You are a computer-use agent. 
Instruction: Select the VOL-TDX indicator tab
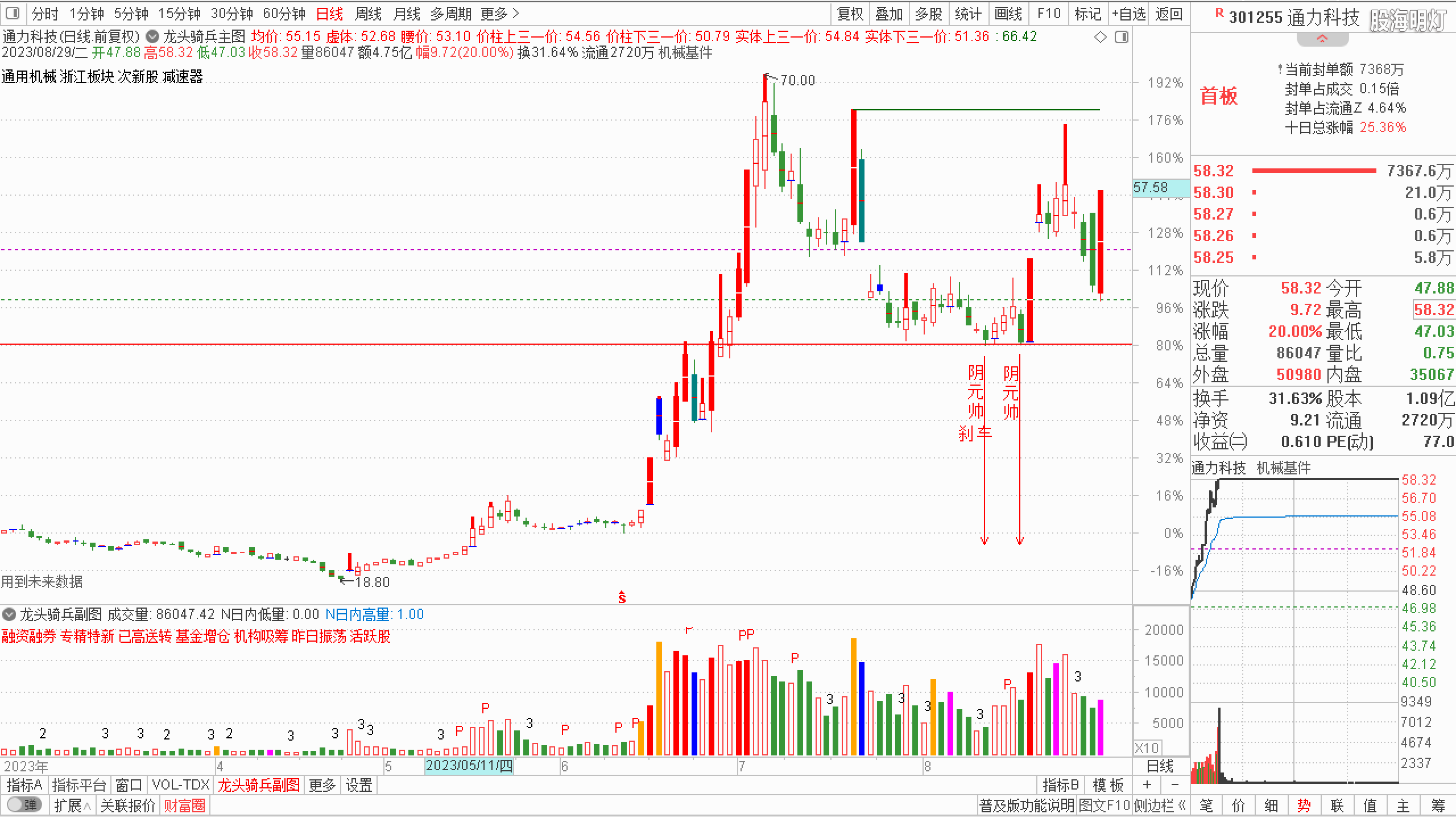pyautogui.click(x=181, y=785)
